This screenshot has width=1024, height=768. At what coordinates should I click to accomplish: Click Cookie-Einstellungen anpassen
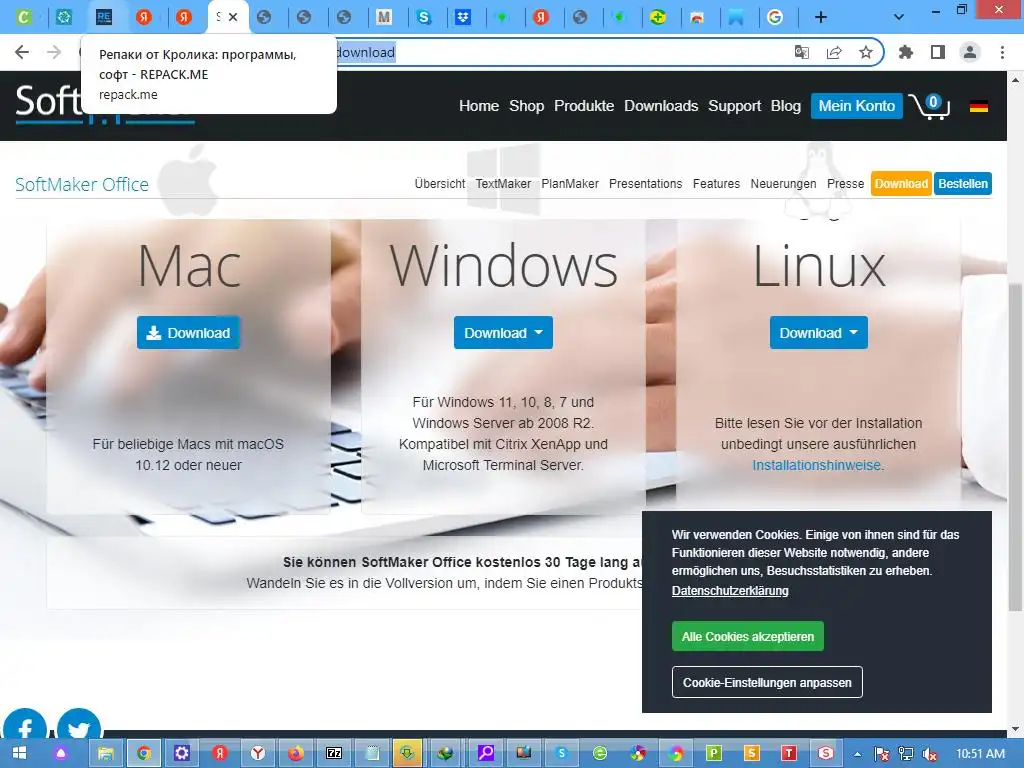point(767,682)
